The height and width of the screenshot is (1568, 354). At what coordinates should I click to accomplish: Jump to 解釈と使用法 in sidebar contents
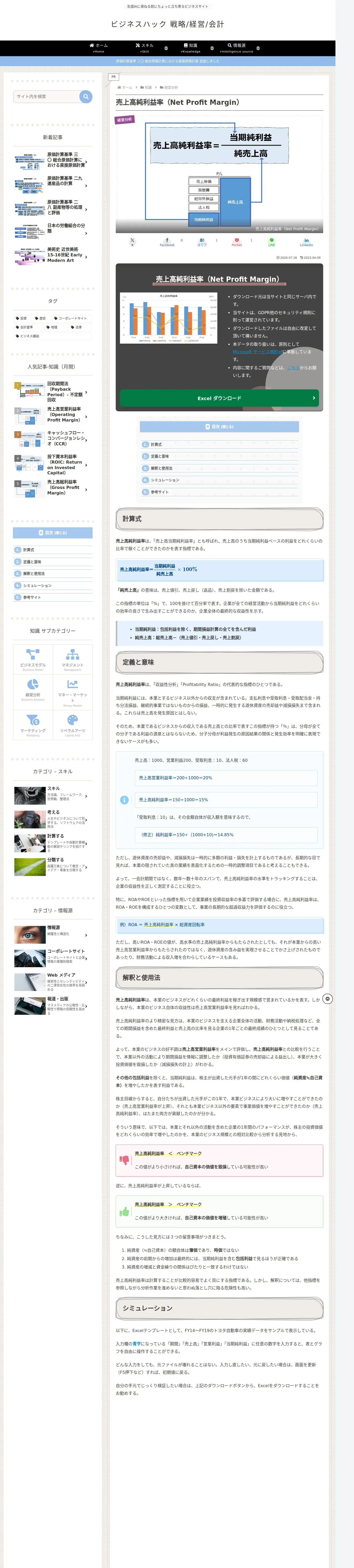pyautogui.click(x=33, y=573)
